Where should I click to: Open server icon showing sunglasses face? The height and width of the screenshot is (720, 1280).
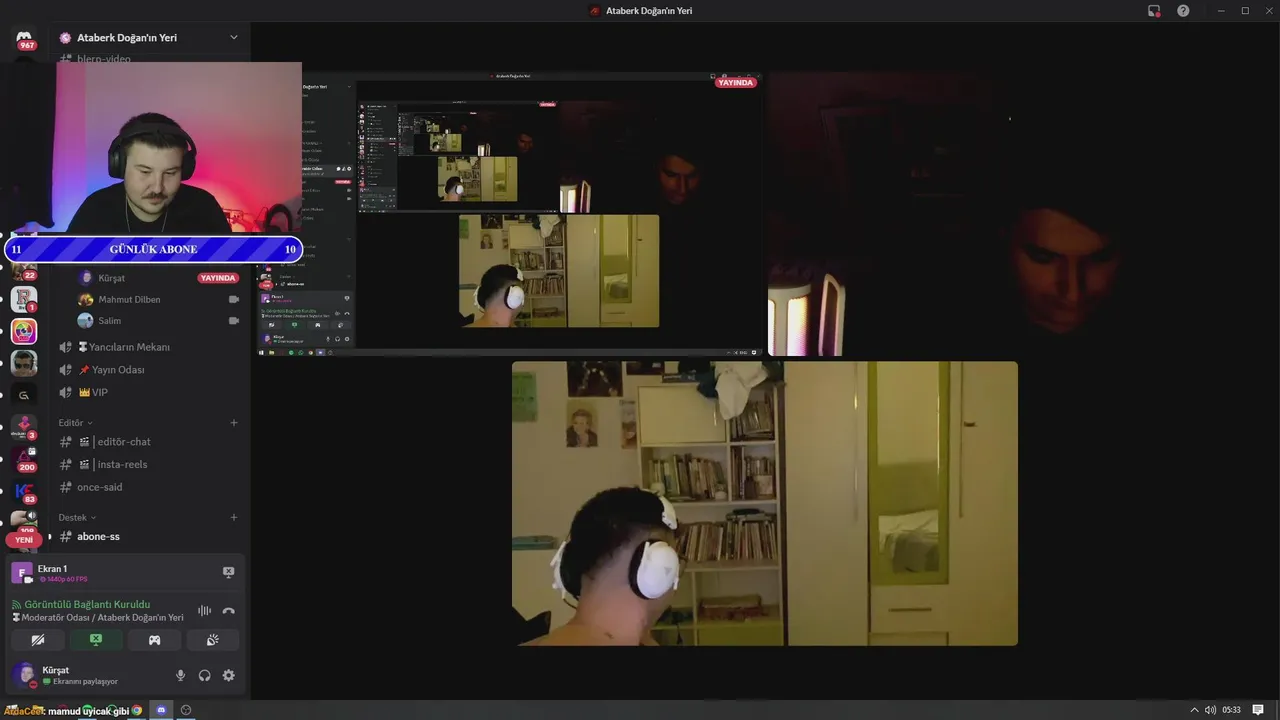[24, 363]
